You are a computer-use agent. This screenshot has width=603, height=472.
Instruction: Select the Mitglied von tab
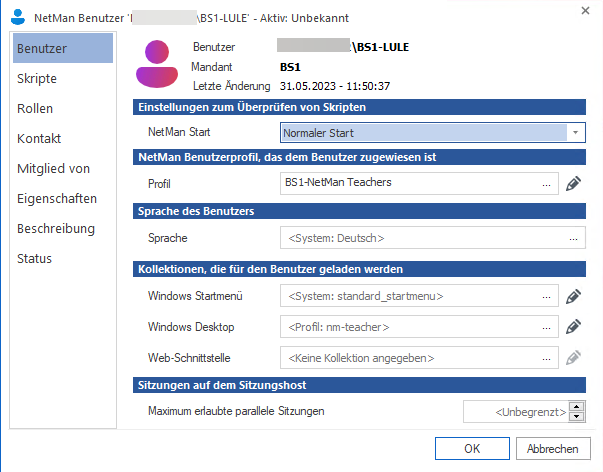click(x=54, y=168)
